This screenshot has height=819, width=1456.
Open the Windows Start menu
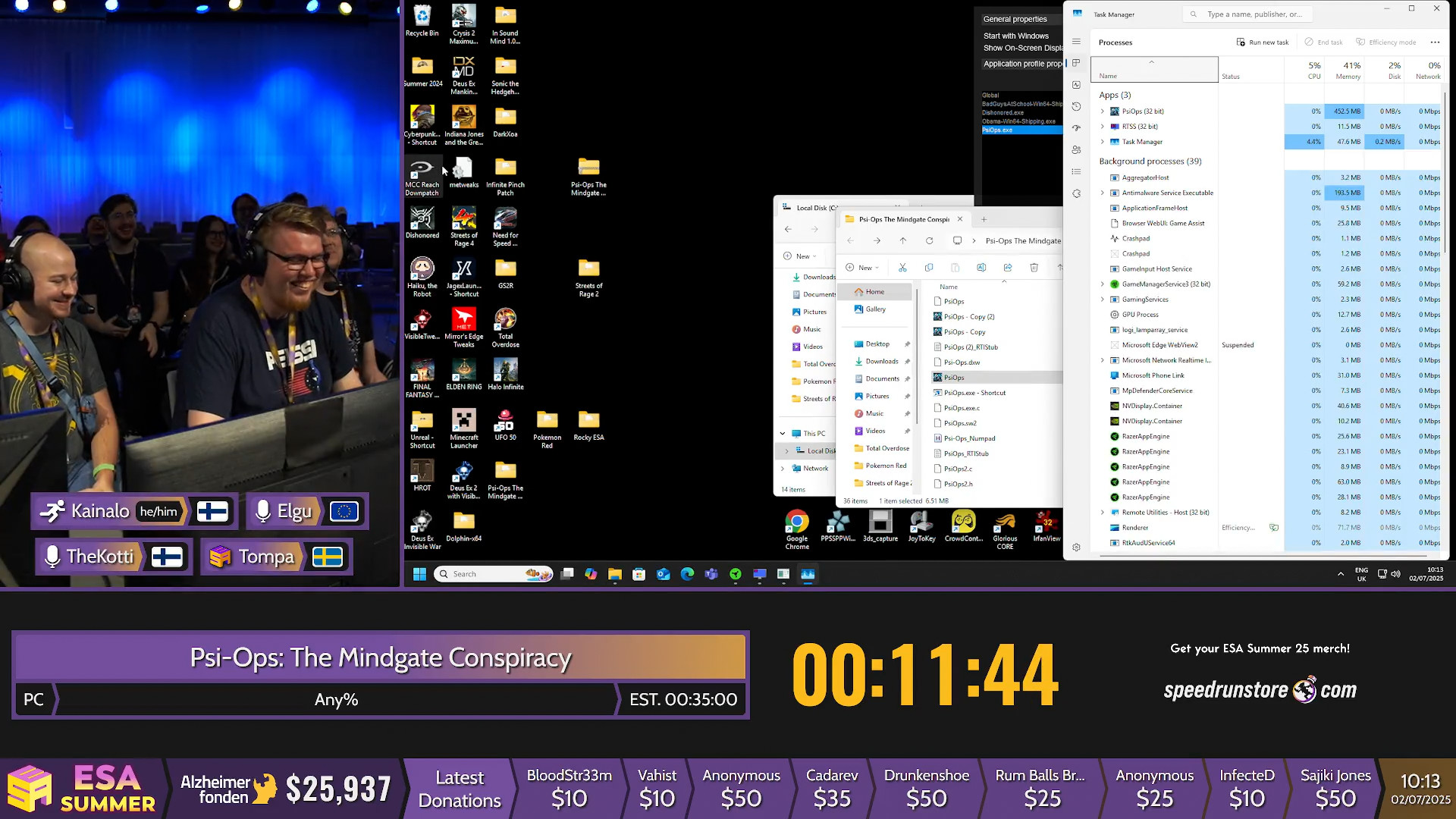point(419,574)
